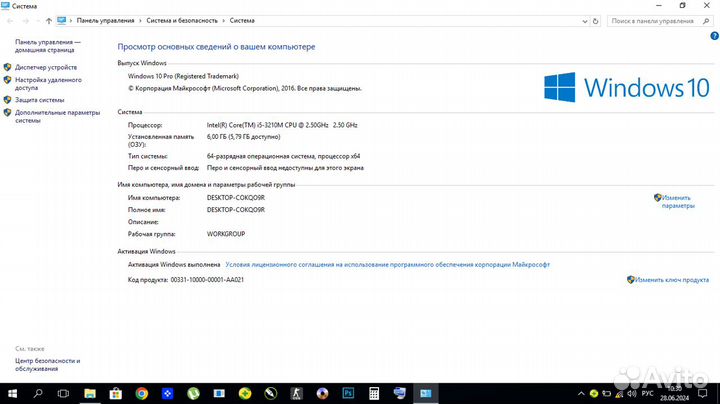Click the WORKGROUP value

pyautogui.click(x=226, y=234)
